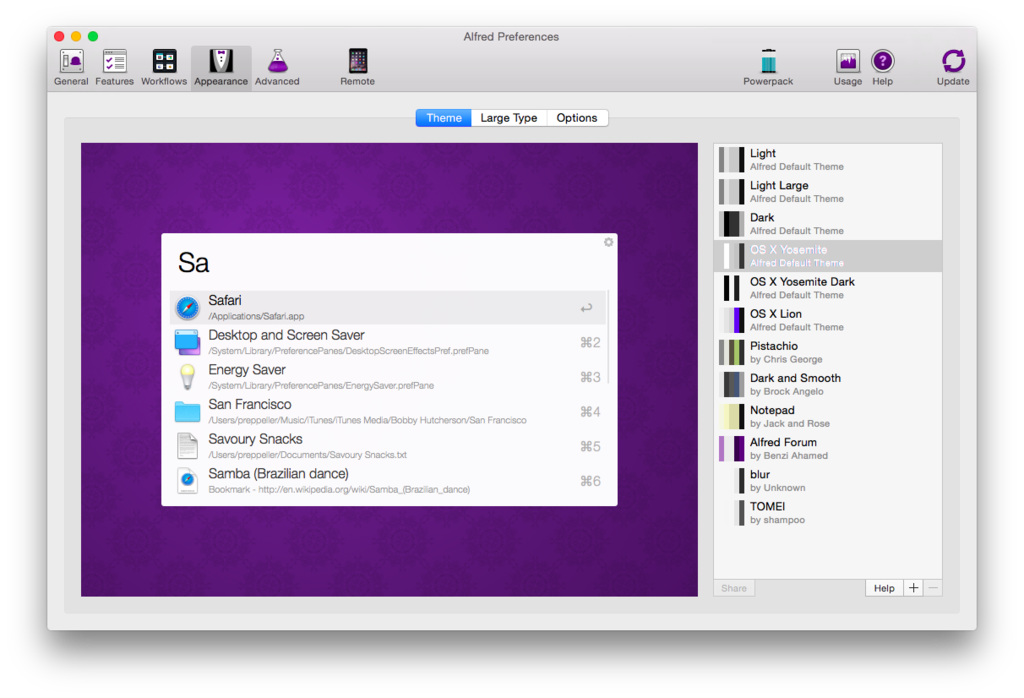Viewport: 1024px width, 698px height.
Task: Click the Update toolbar icon
Action: pyautogui.click(x=953, y=68)
